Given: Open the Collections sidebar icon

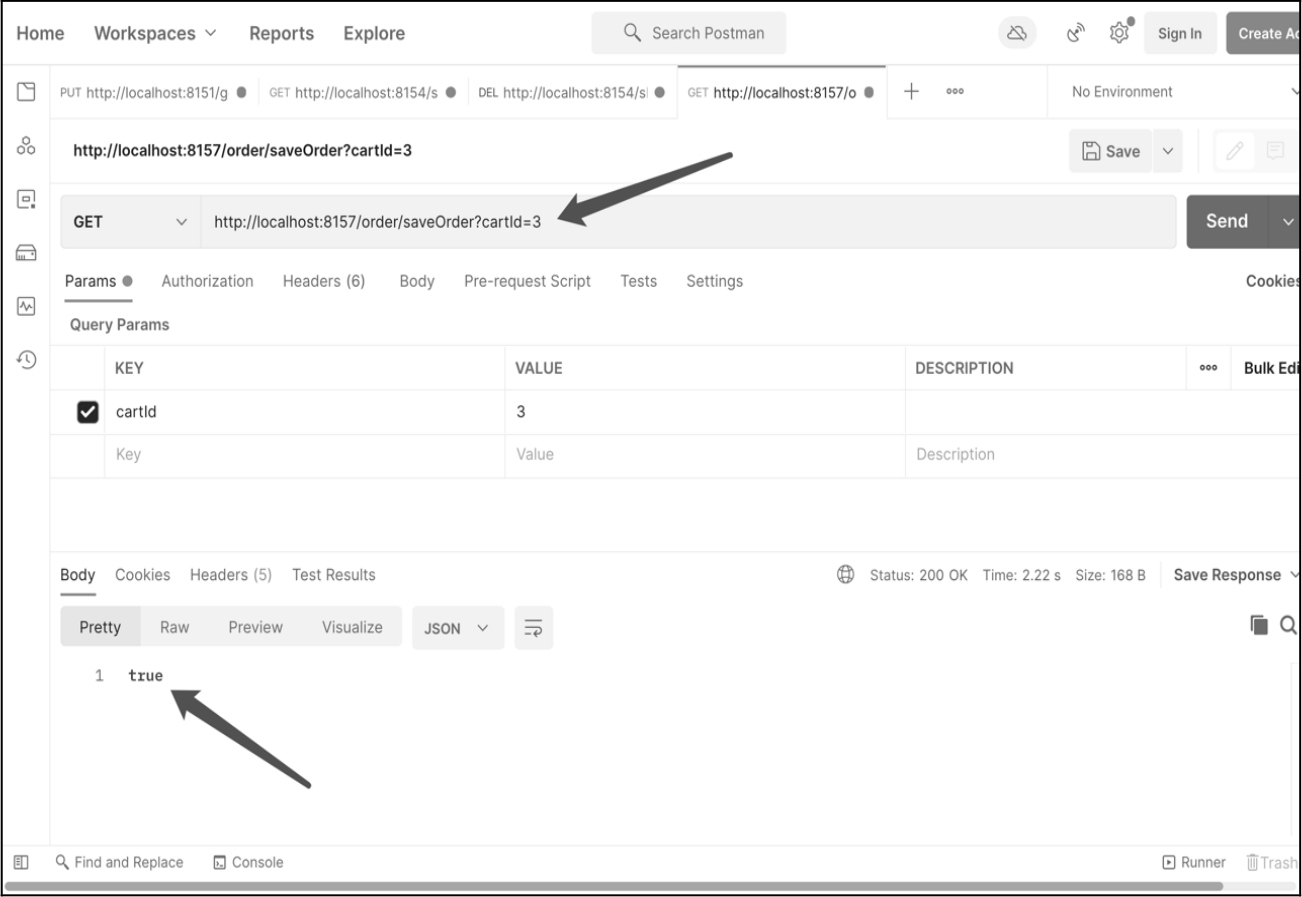Looking at the screenshot, I should pyautogui.click(x=24, y=91).
